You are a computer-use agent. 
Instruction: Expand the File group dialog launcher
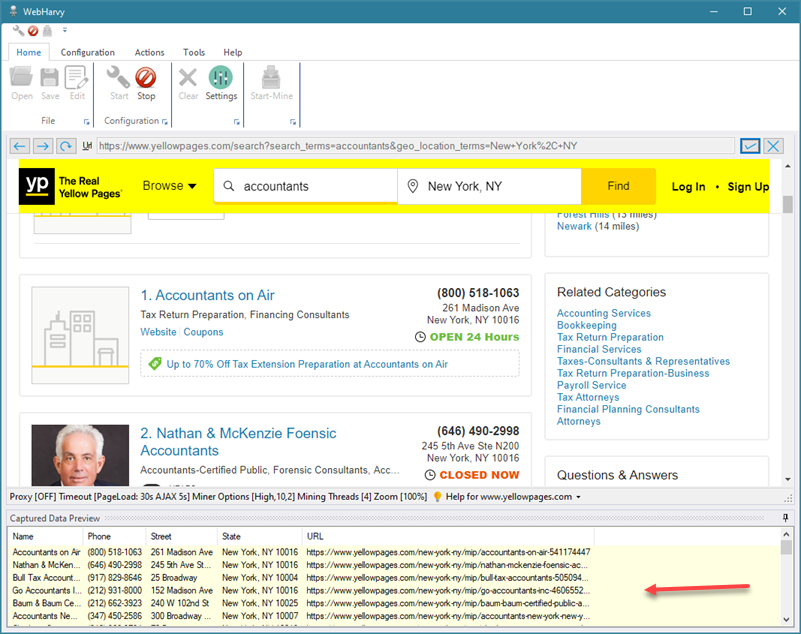click(87, 122)
